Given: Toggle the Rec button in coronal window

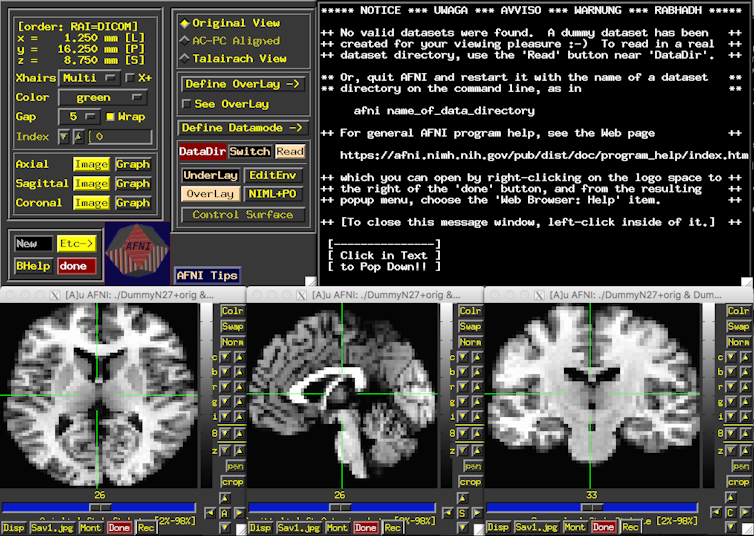Looking at the screenshot, I should [630, 527].
